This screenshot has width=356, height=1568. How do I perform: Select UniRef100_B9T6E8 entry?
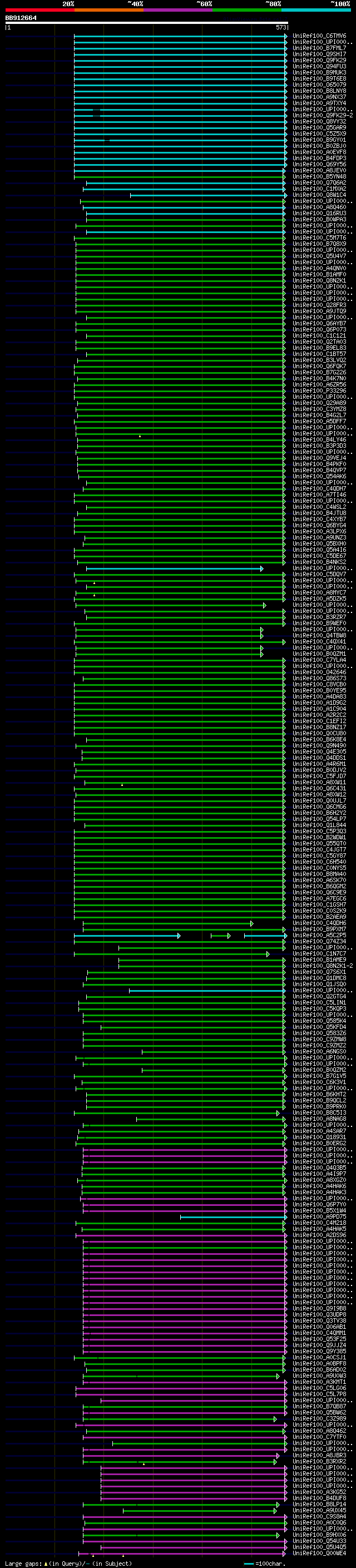(x=319, y=78)
